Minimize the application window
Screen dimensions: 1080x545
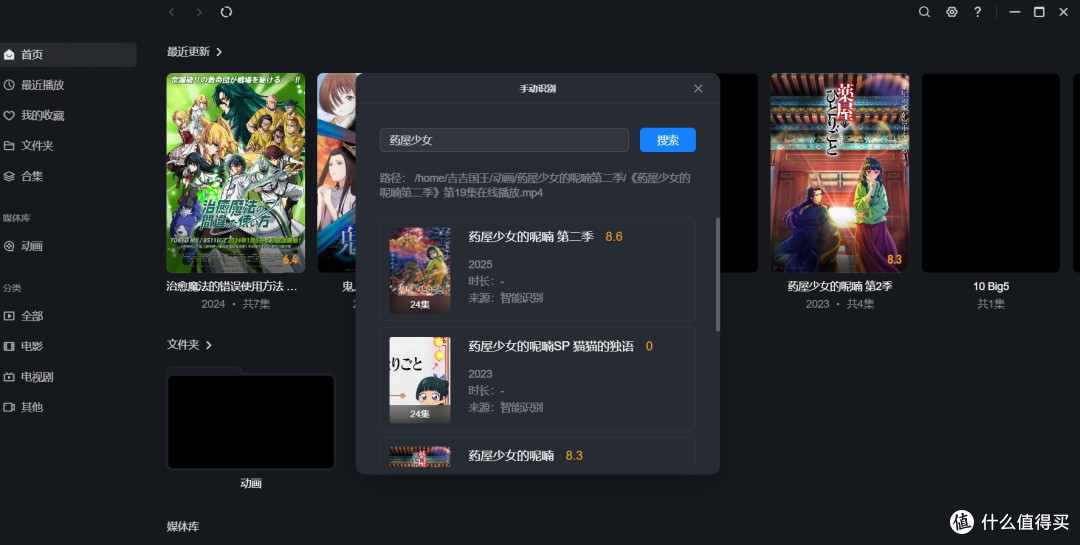coord(1014,12)
